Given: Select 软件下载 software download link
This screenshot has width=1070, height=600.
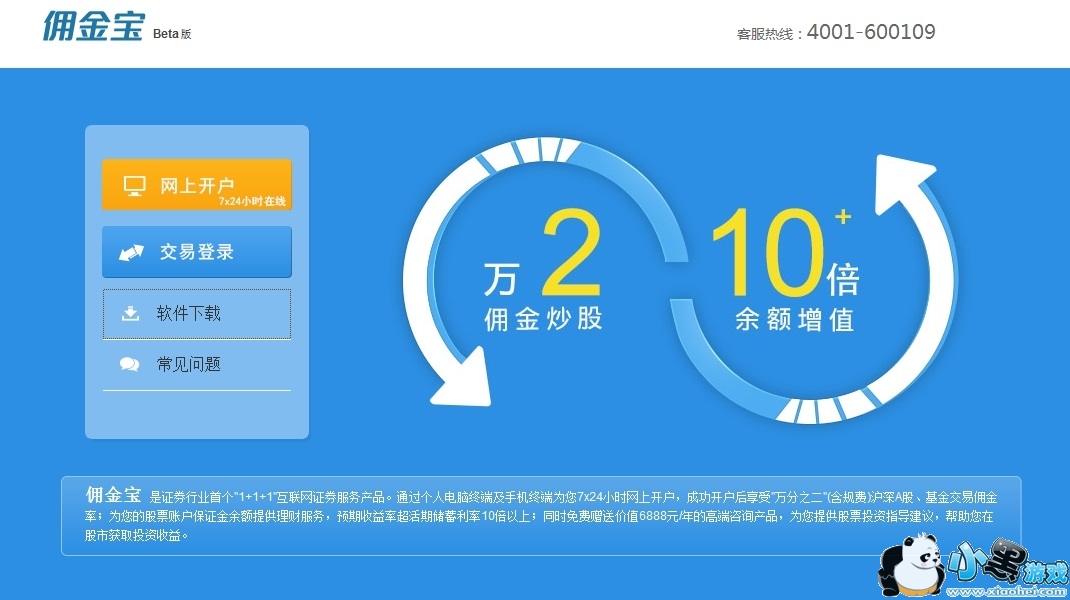Looking at the screenshot, I should pos(197,314).
